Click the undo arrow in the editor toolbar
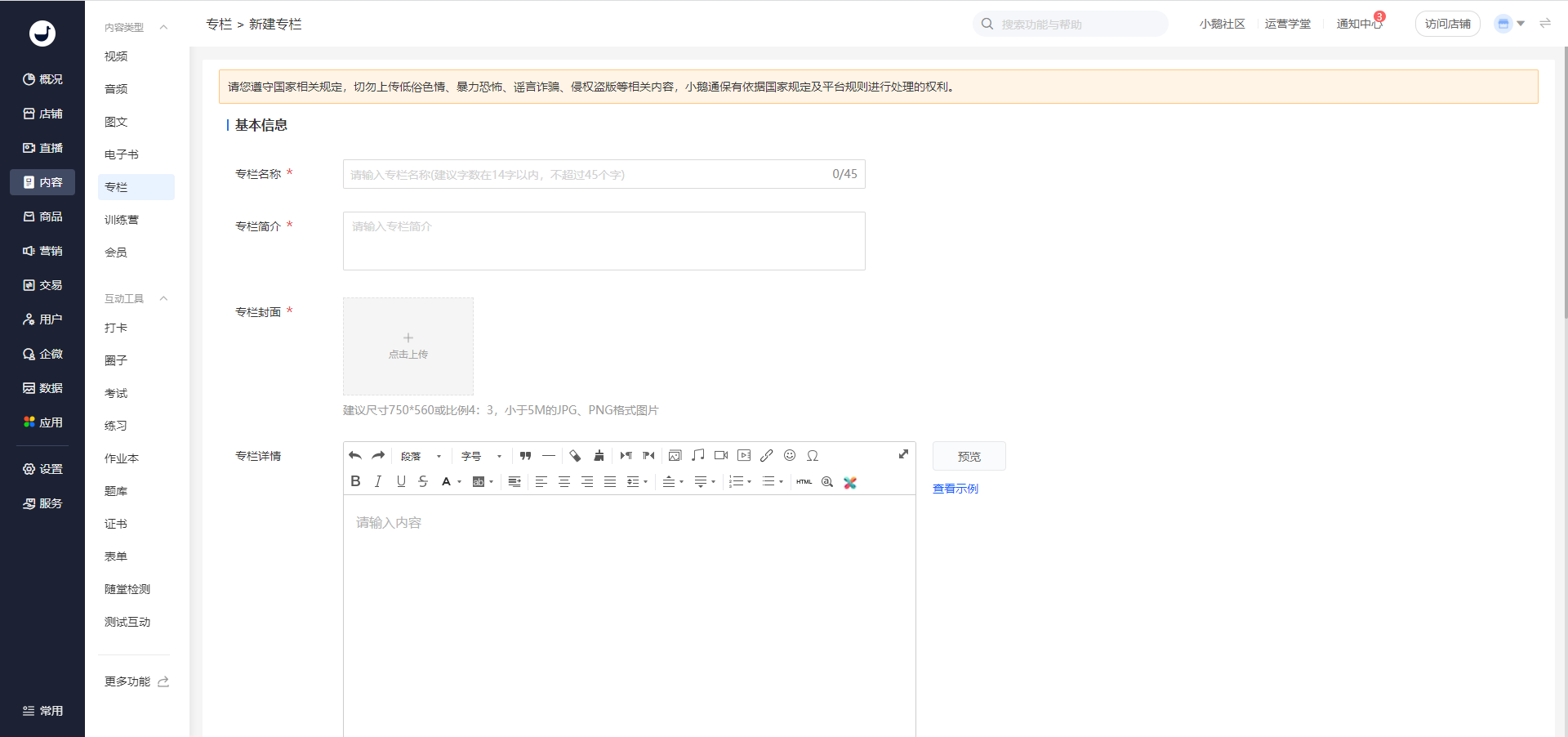This screenshot has width=1568, height=737. [355, 456]
